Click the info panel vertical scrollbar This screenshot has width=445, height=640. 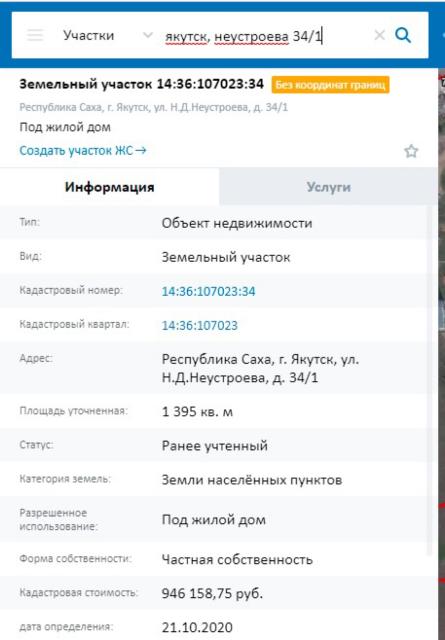coord(429,380)
